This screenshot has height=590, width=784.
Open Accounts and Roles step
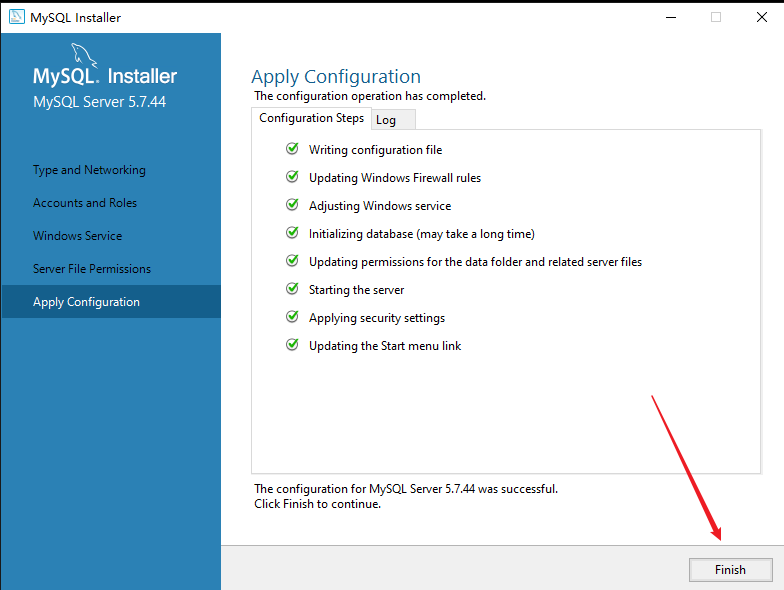pyautogui.click(x=85, y=203)
